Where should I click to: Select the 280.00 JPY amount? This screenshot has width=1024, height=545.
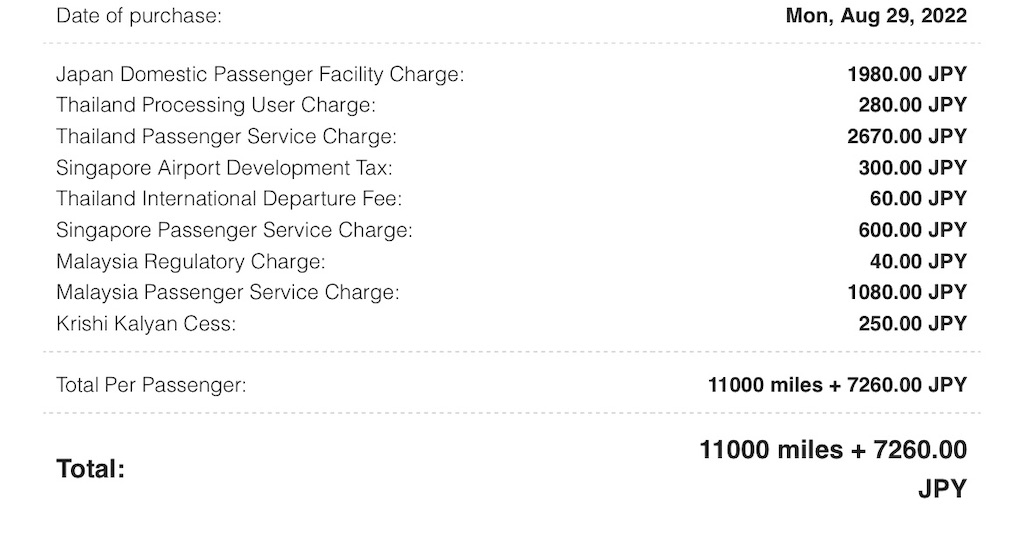click(x=912, y=105)
